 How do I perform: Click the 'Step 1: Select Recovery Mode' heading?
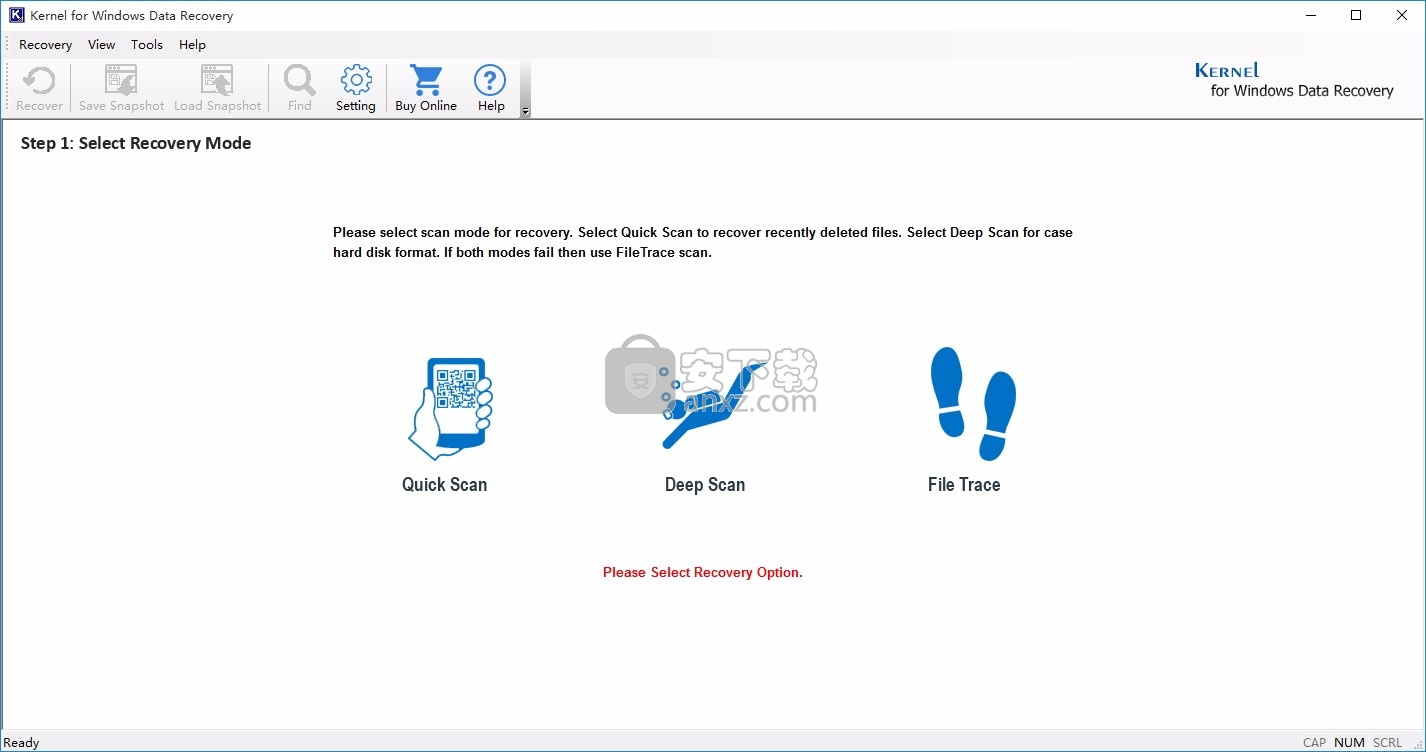(x=136, y=144)
